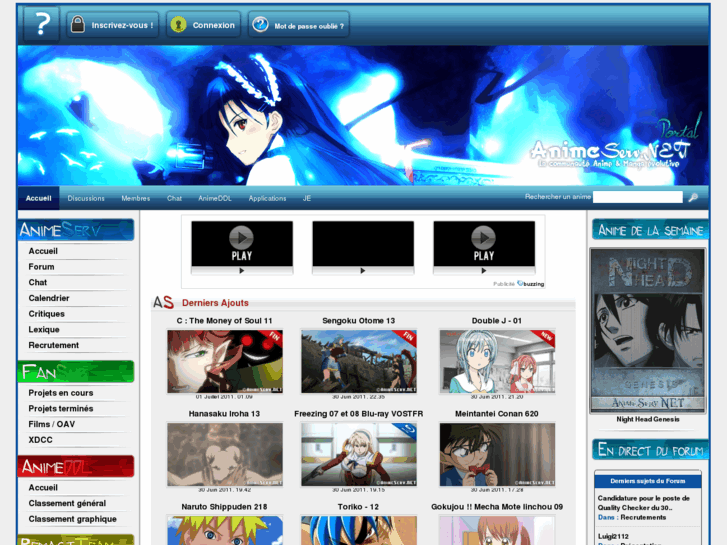Open the Chat tab in navigation bar
This screenshot has height=545, width=727.
coord(174,198)
